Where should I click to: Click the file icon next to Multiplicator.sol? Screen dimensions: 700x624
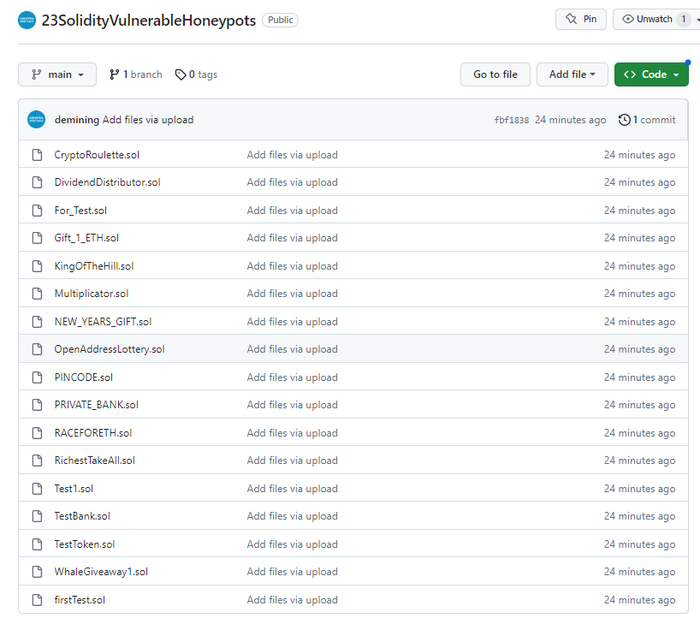coord(37,294)
